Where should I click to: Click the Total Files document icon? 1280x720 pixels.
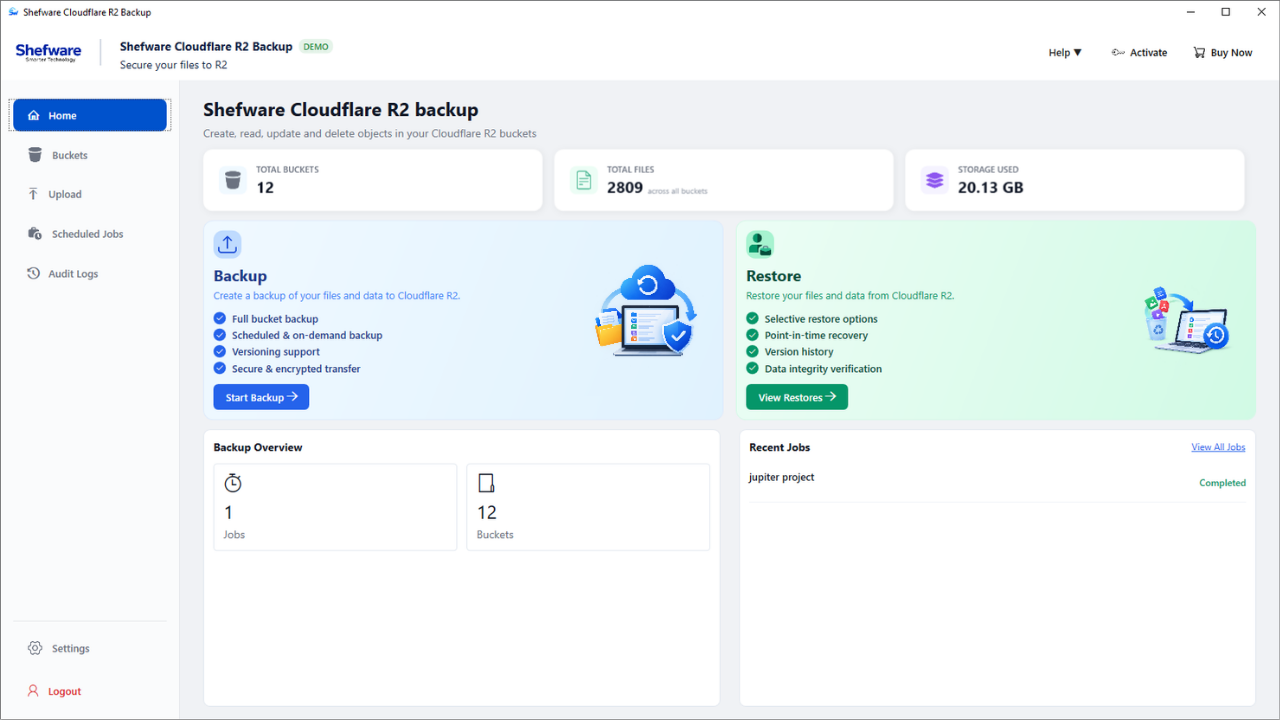(x=583, y=180)
